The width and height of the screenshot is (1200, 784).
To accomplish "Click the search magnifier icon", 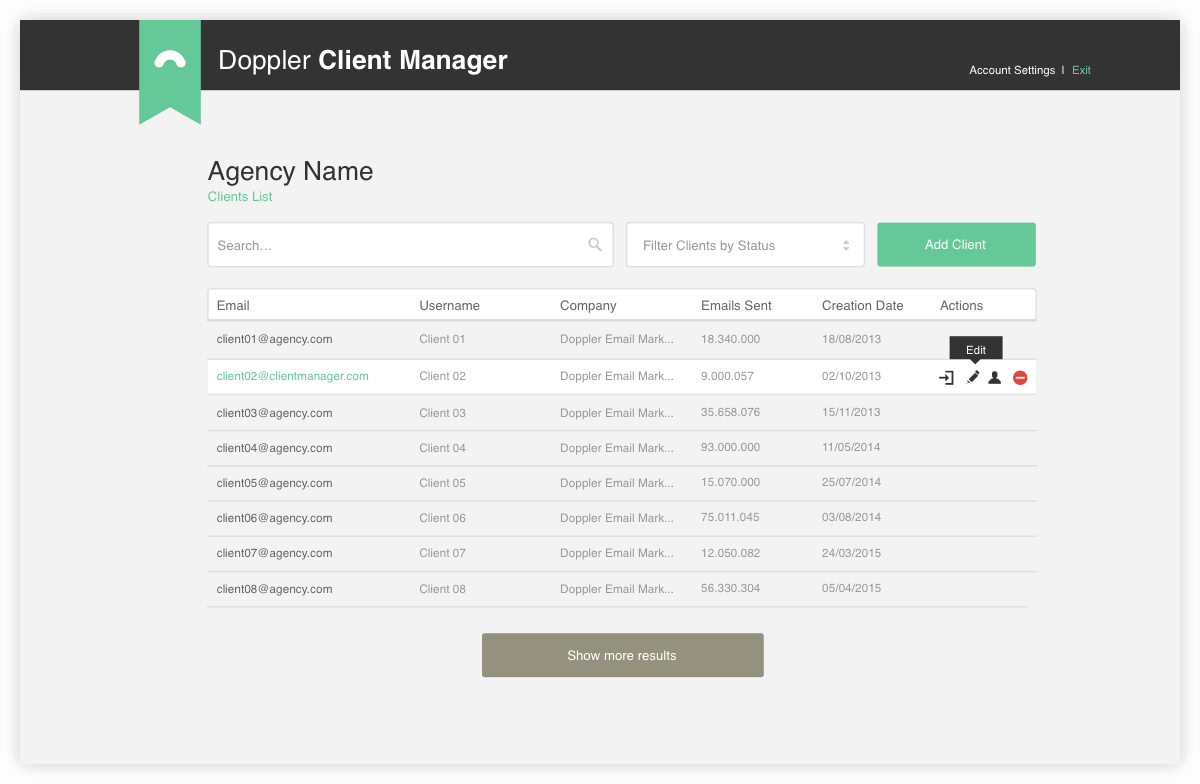I will point(595,244).
